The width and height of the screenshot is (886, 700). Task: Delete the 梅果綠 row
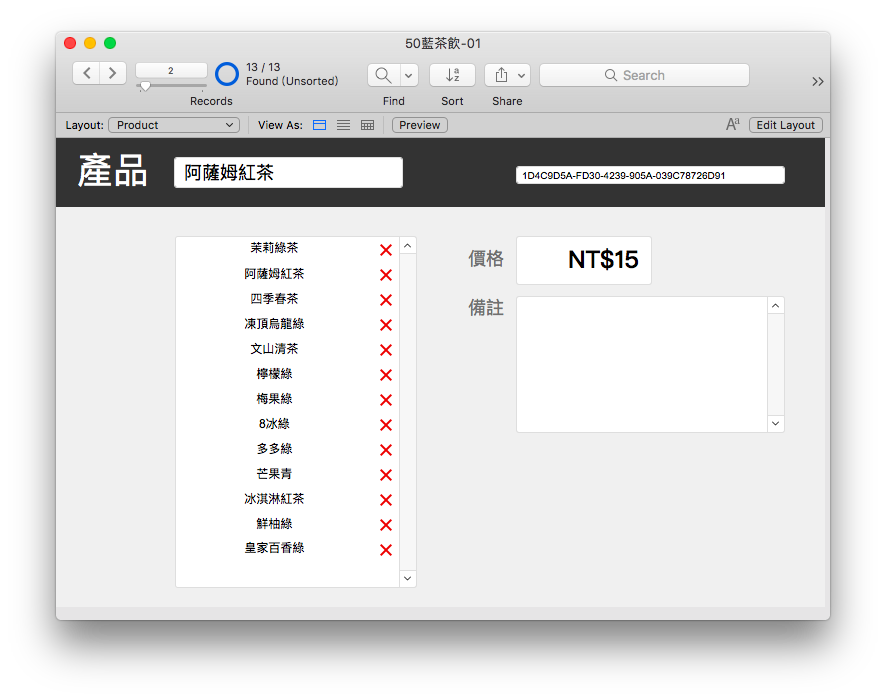(x=386, y=400)
